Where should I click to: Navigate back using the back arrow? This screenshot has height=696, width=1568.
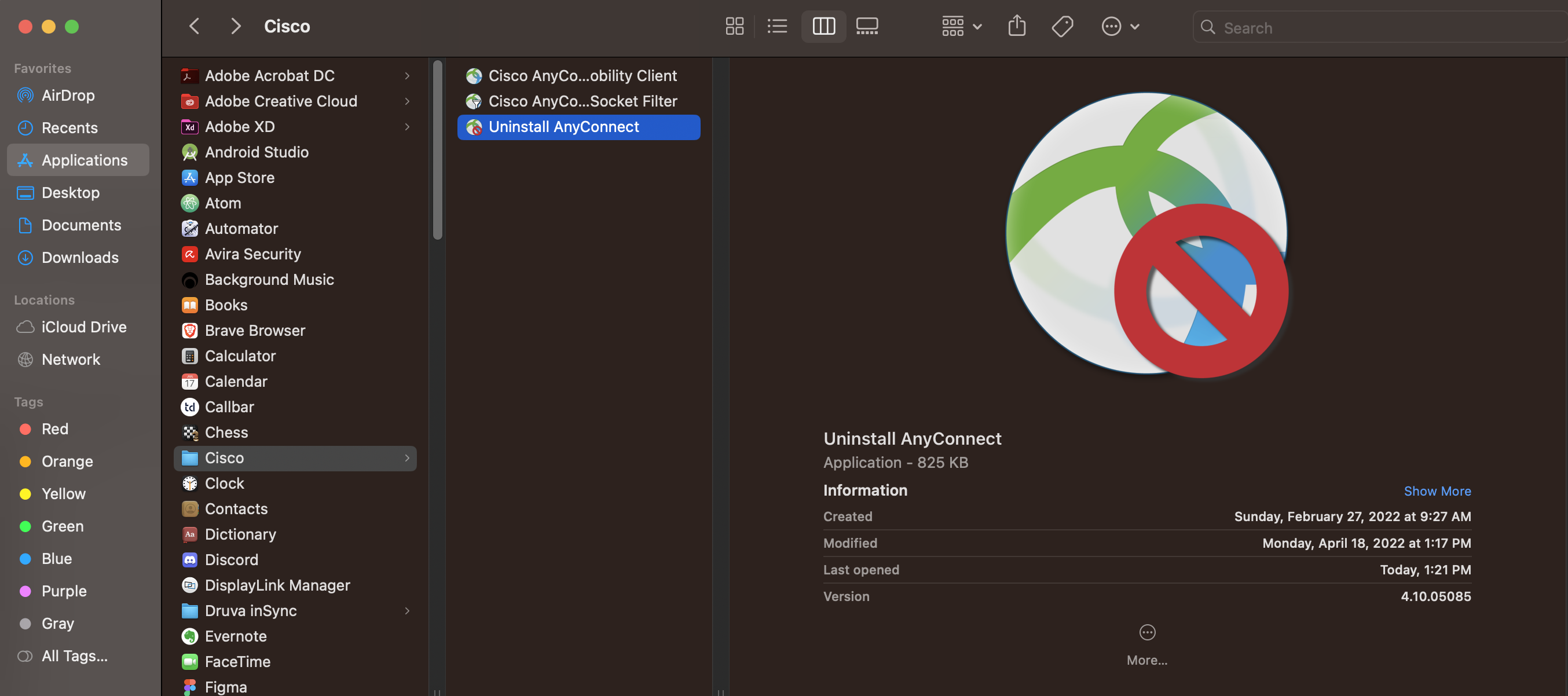[x=193, y=25]
